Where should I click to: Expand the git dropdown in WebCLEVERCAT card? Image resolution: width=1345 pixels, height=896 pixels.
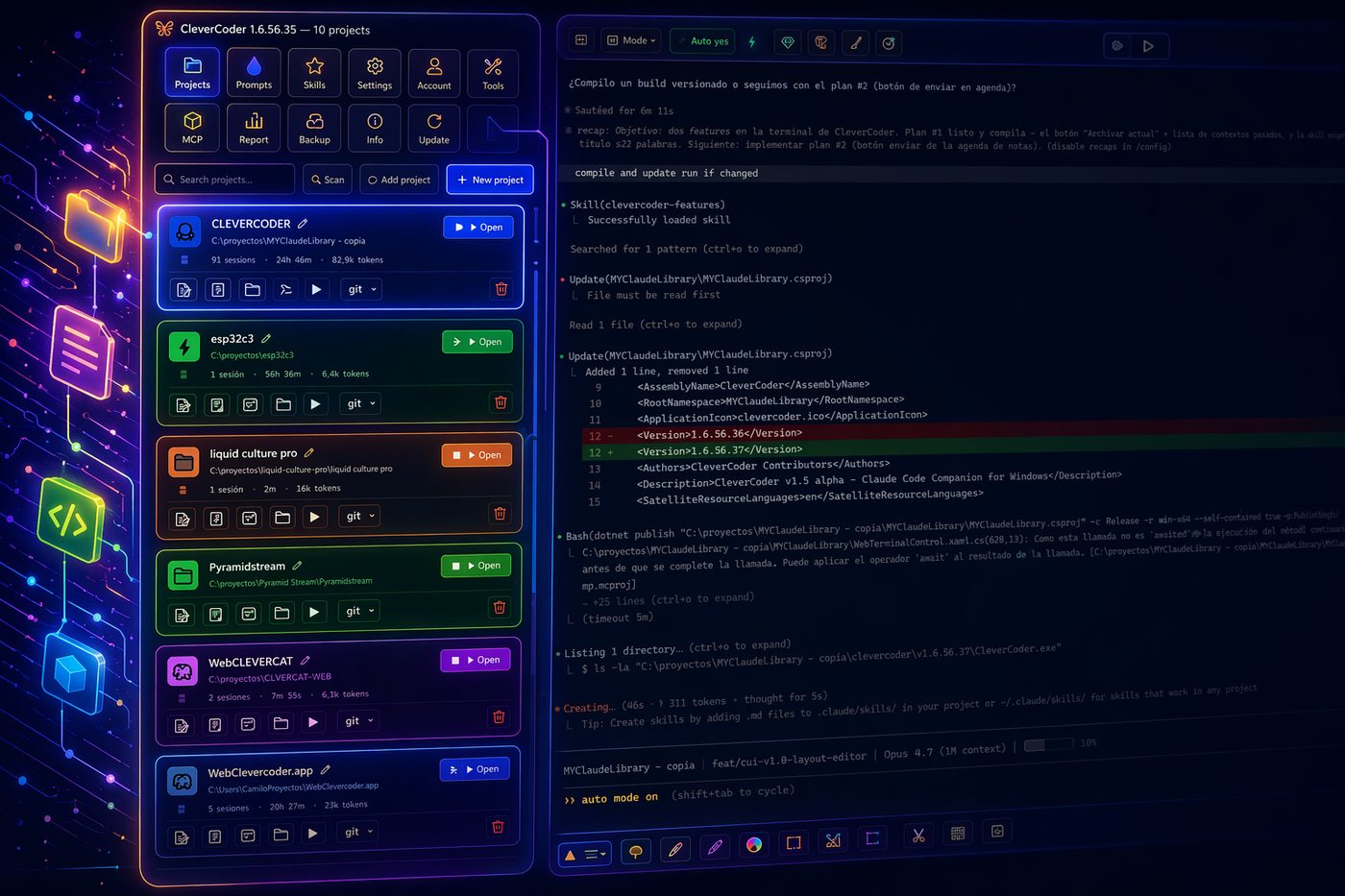click(359, 721)
